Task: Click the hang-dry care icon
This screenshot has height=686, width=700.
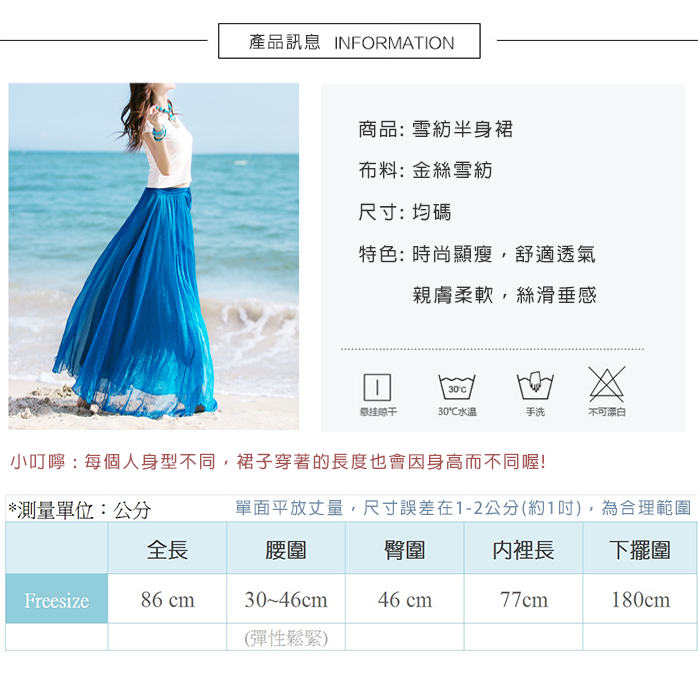Action: pyautogui.click(x=377, y=387)
